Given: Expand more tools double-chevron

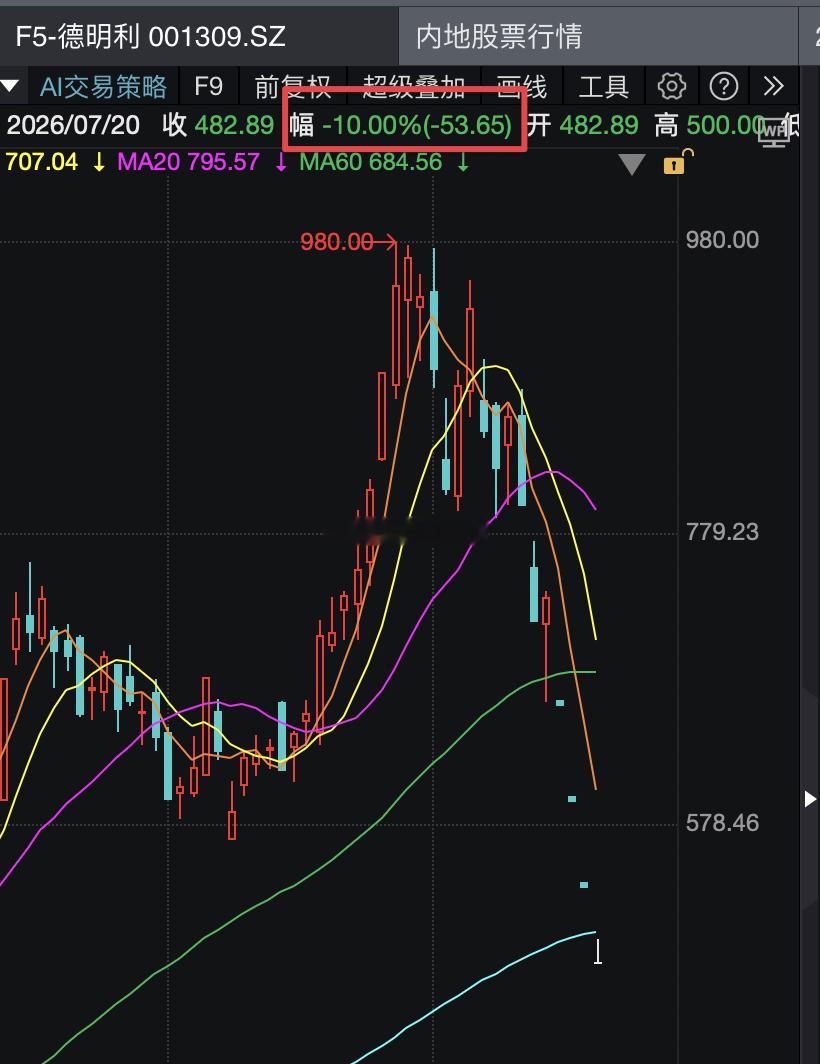Looking at the screenshot, I should coord(772,86).
